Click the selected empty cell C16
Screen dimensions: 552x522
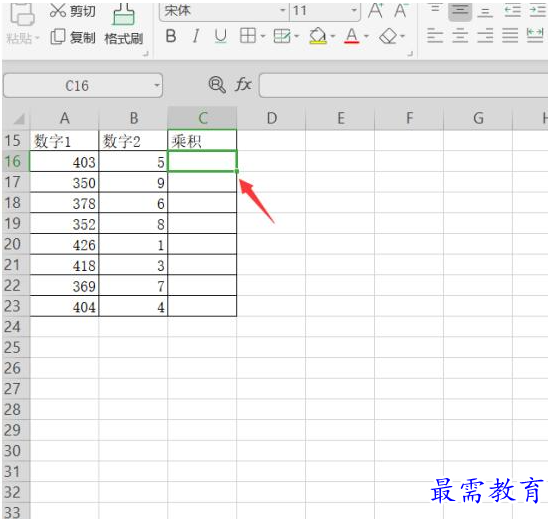[202, 162]
